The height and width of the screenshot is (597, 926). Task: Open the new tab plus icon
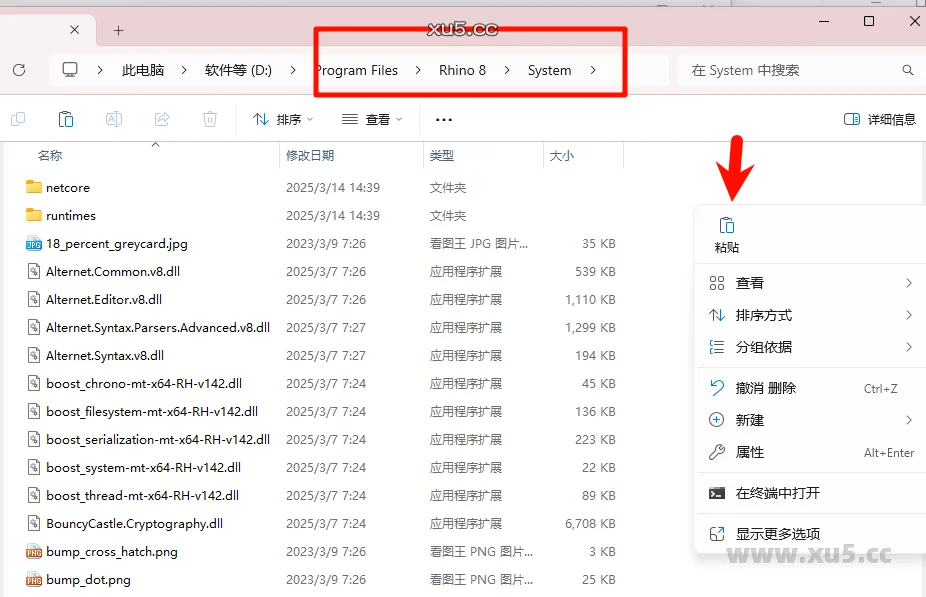point(120,29)
